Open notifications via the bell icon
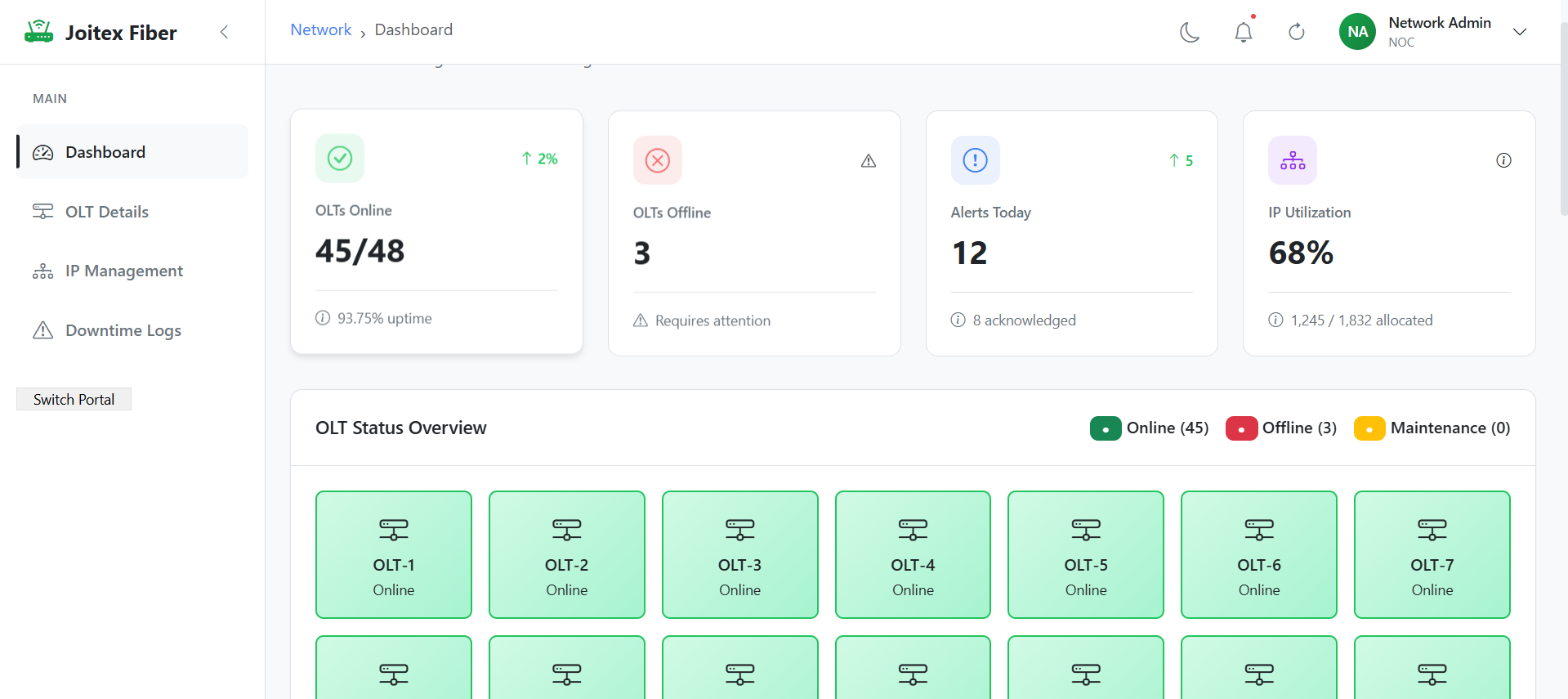This screenshot has width=1568, height=699. [x=1243, y=32]
